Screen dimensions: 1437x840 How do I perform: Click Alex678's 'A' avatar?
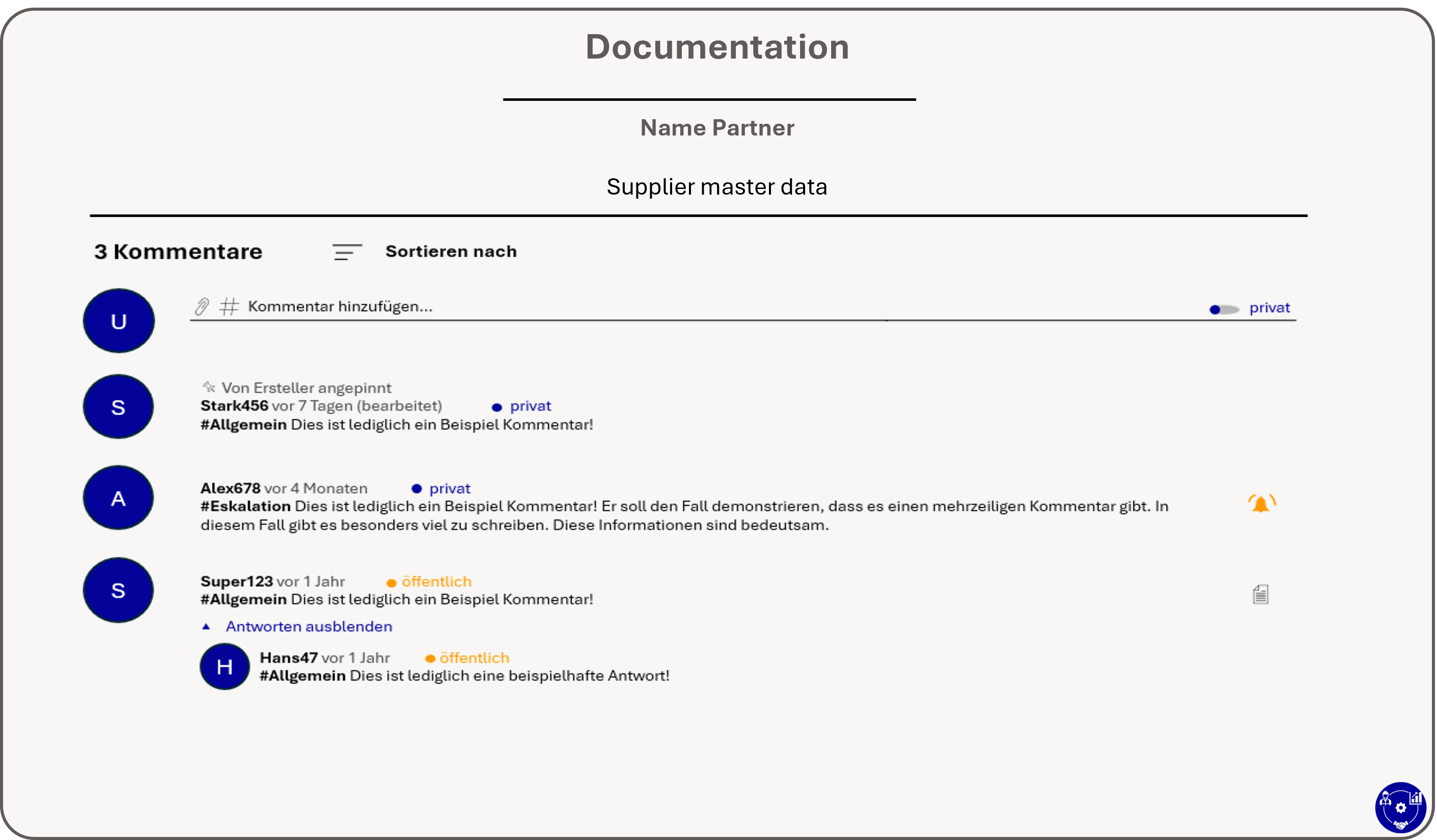[119, 498]
